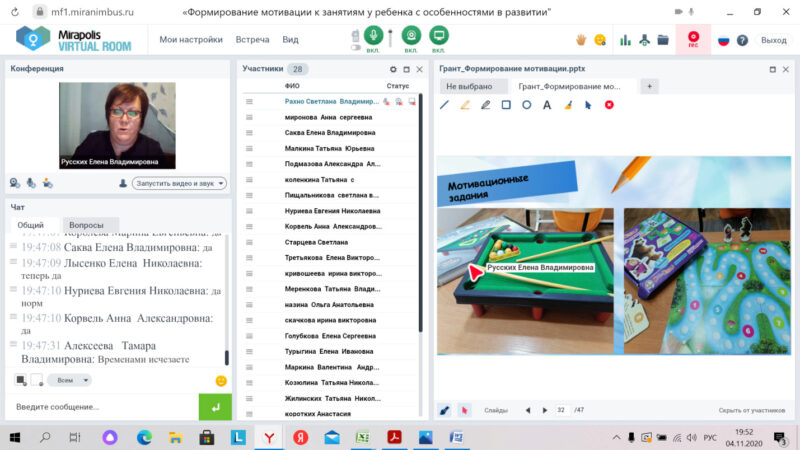Go to previous slide arrow
This screenshot has width=800, height=450.
[528, 410]
